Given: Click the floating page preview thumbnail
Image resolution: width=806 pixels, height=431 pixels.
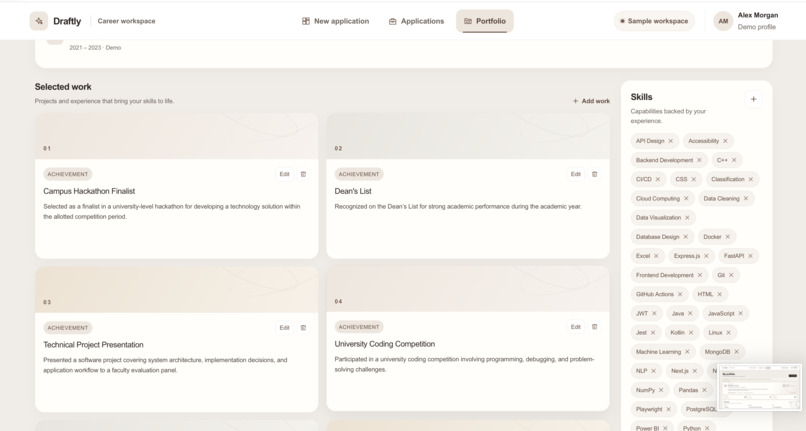Looking at the screenshot, I should pyautogui.click(x=760, y=387).
